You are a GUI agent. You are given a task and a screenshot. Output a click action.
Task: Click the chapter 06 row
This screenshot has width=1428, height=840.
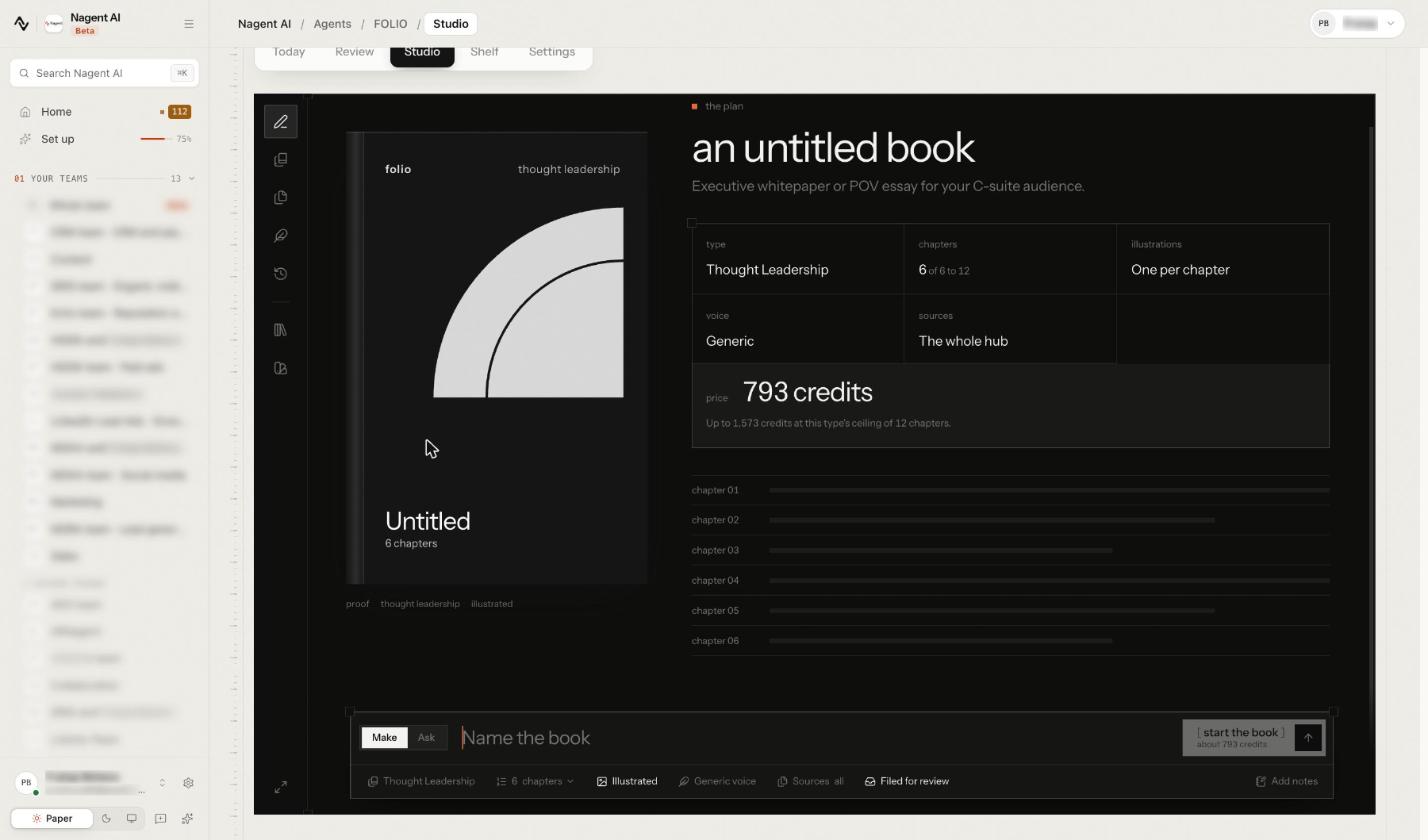(x=1010, y=641)
